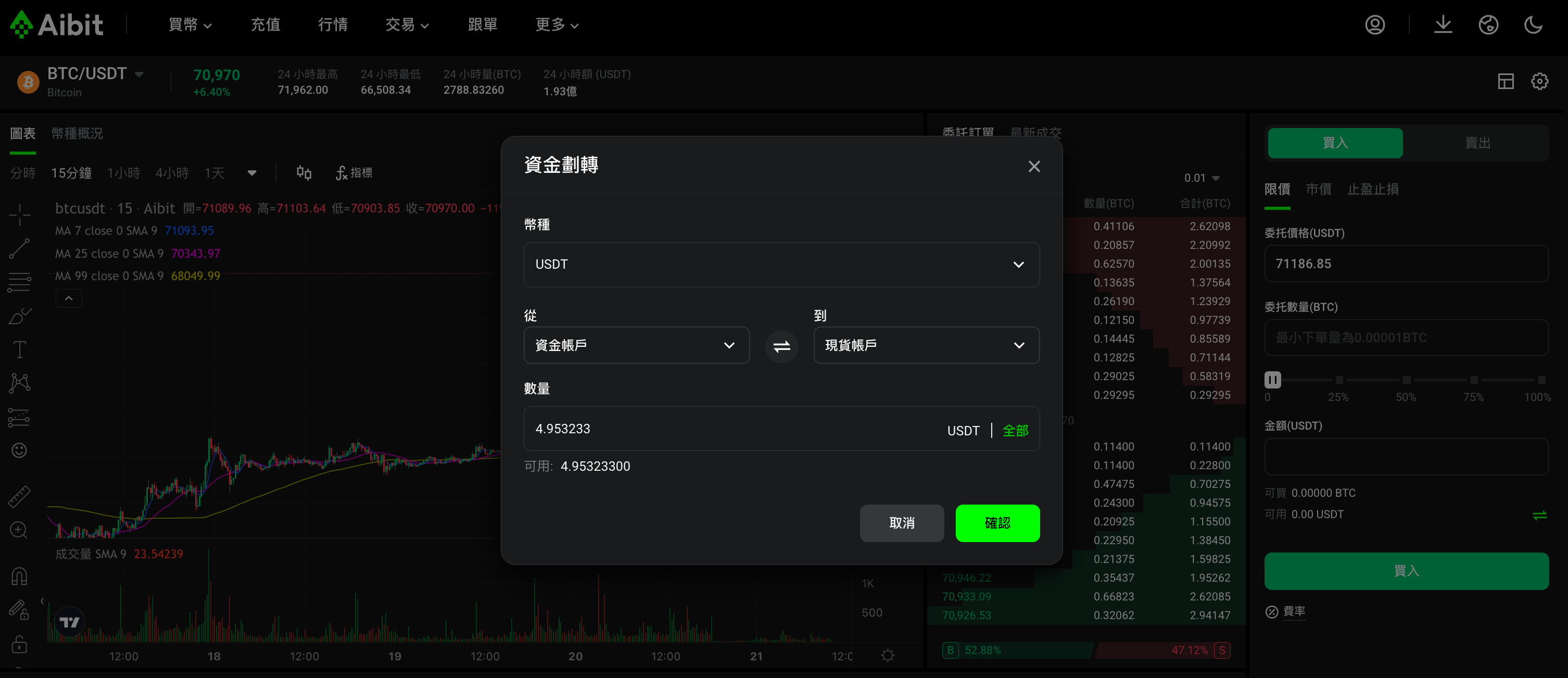Screen dimensions: 1568x678
Task: Expand more timeframe options arrow
Action: [x=251, y=173]
